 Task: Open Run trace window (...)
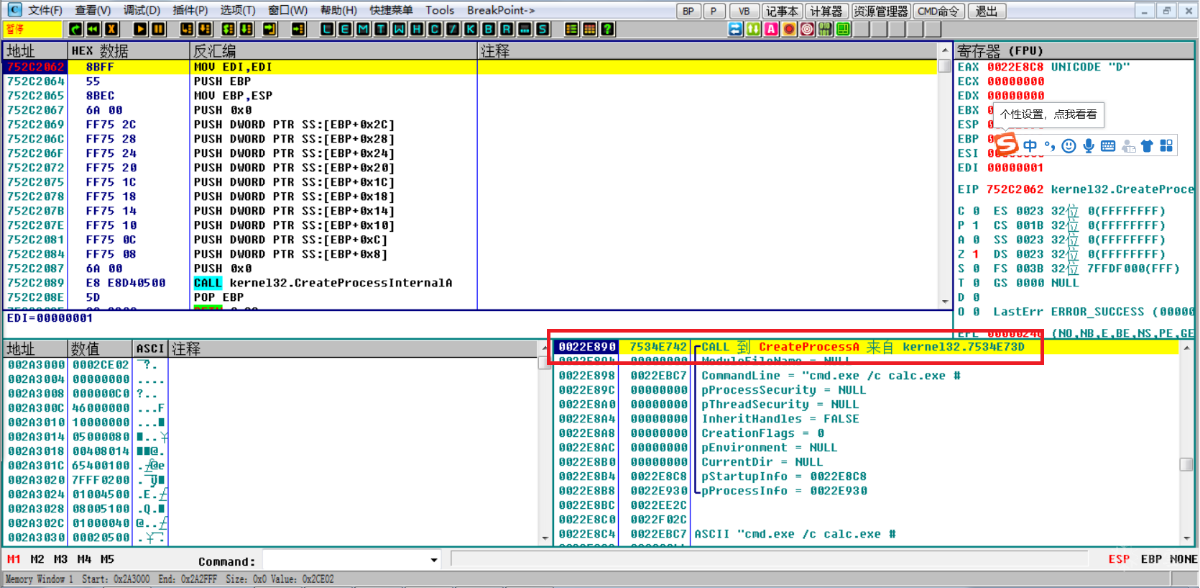pyautogui.click(x=524, y=29)
